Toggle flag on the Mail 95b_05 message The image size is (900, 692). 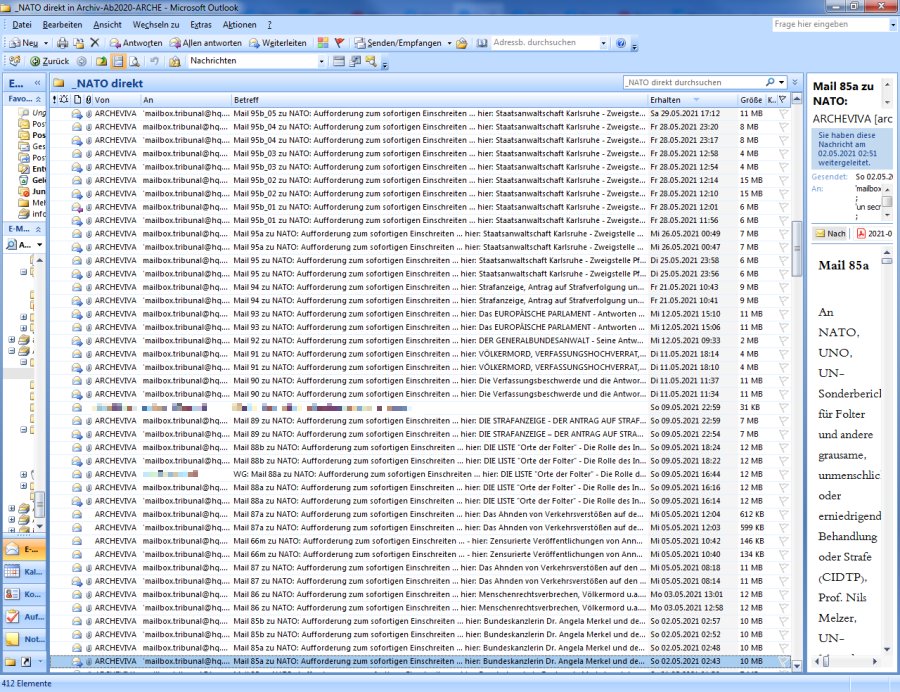[x=783, y=114]
